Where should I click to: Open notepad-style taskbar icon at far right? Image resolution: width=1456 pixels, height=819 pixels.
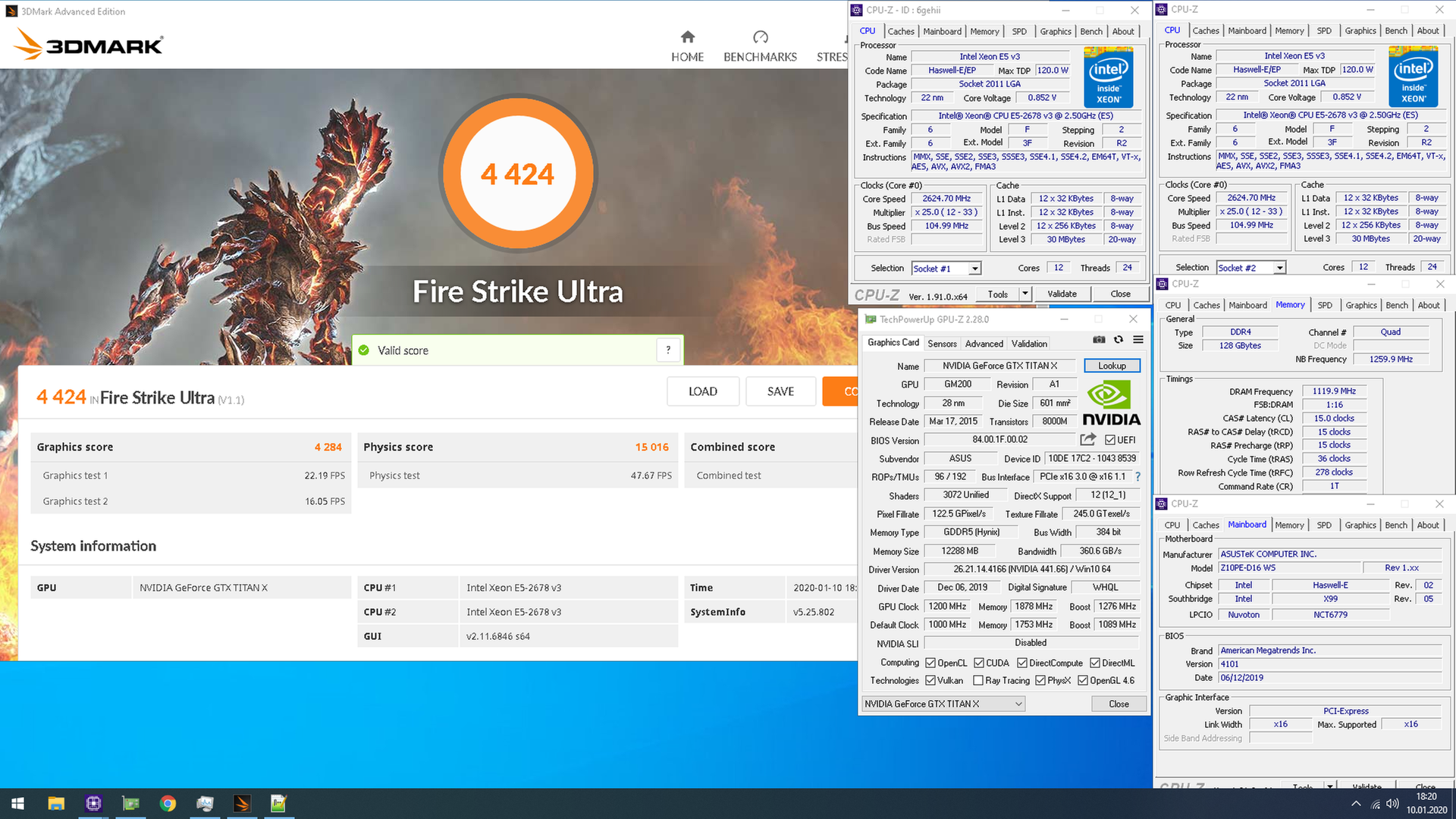pos(278,803)
